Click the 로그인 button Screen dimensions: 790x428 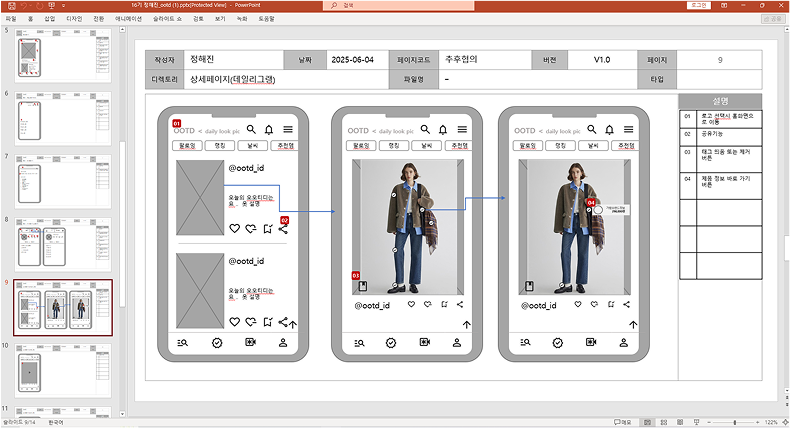(x=700, y=6)
